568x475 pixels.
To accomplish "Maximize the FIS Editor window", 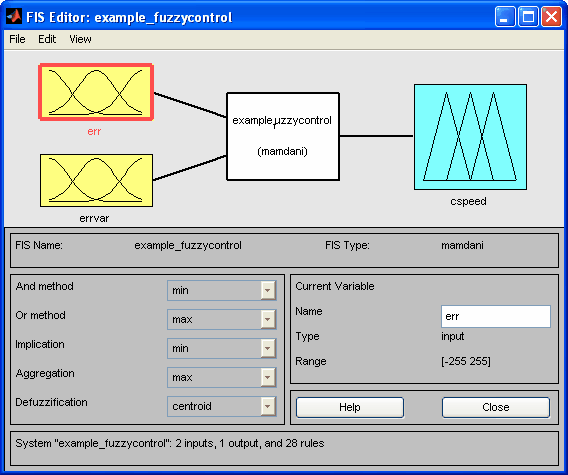I will tap(528, 17).
